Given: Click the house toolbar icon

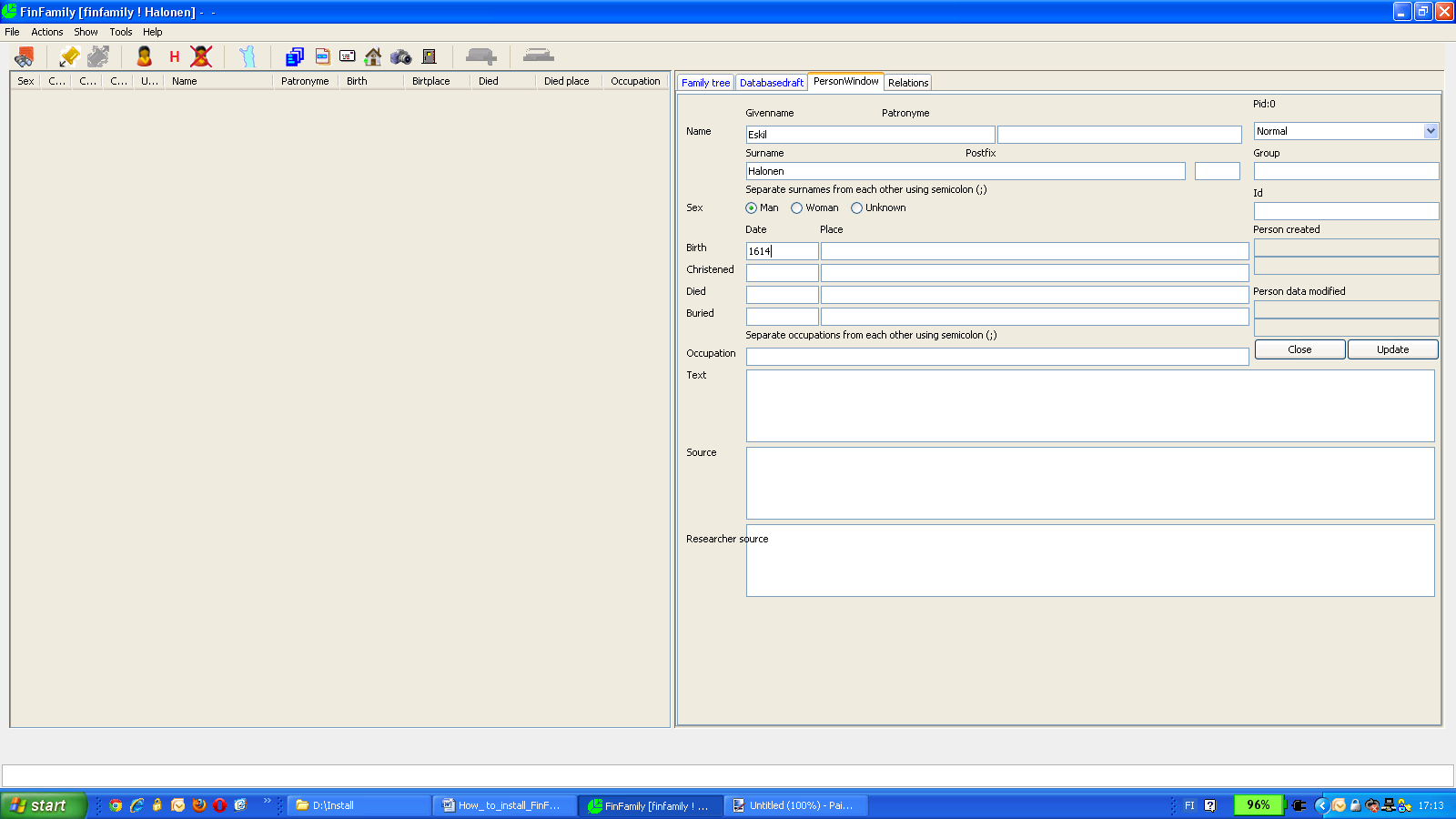Looking at the screenshot, I should [373, 56].
